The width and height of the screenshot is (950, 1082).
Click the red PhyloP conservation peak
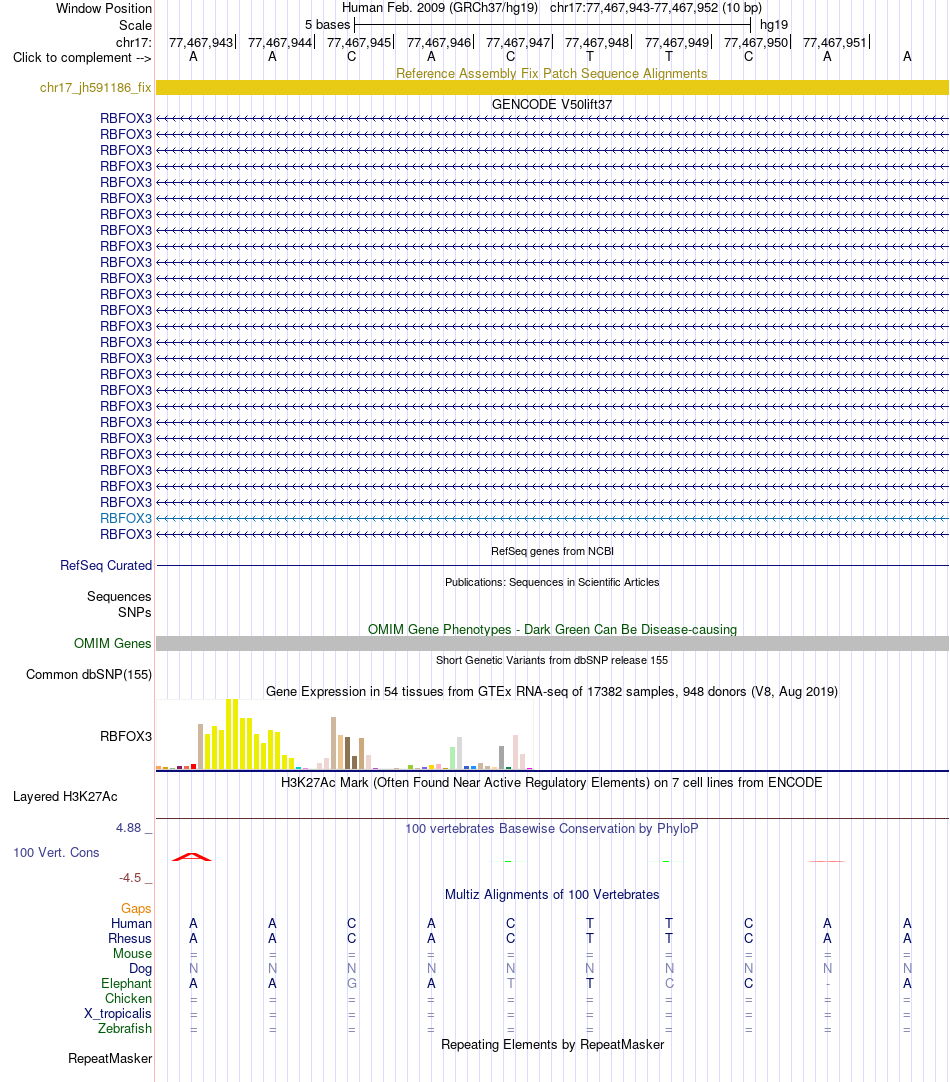tap(192, 857)
